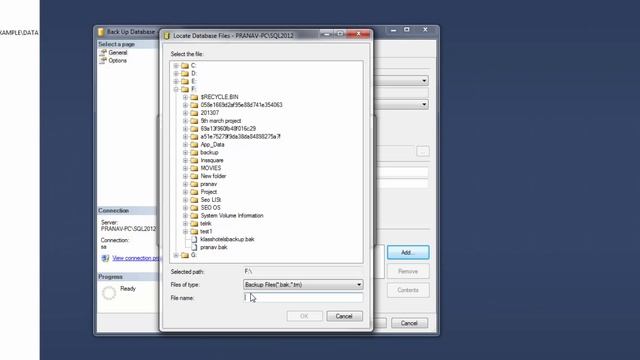
Task: Close the Locate Database Files dialog
Action: [358, 34]
